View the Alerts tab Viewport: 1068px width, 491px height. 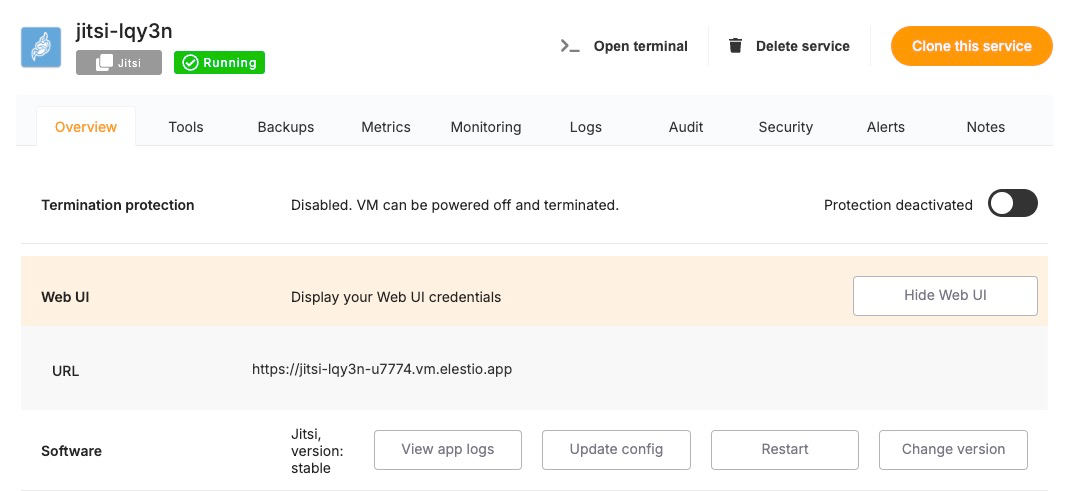pos(885,127)
